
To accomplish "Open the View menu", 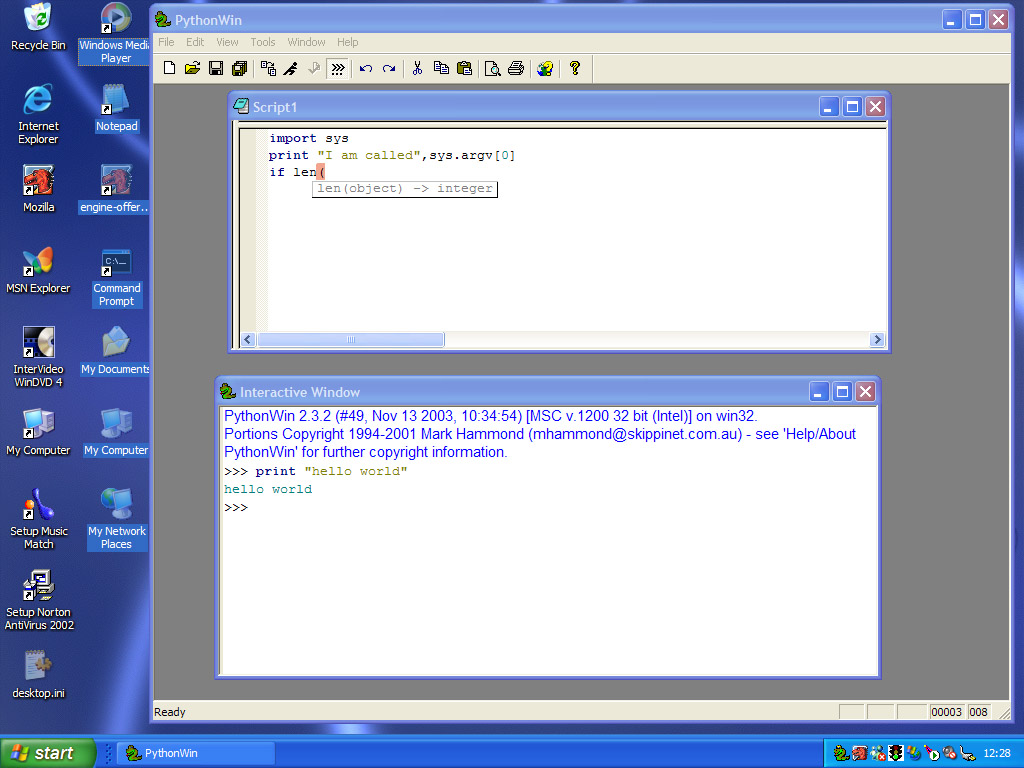I will pyautogui.click(x=227, y=42).
